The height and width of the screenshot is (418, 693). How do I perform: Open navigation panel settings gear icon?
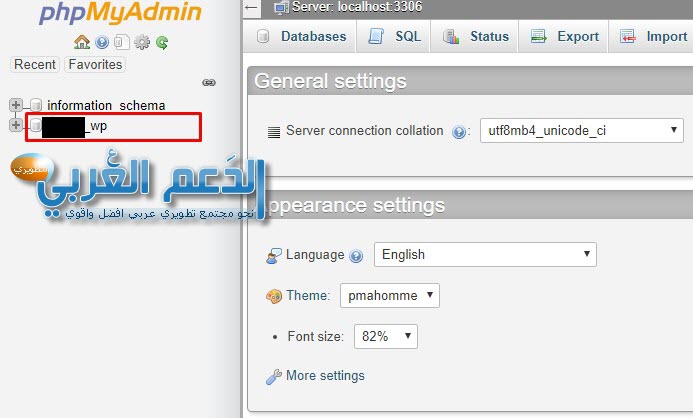(142, 43)
